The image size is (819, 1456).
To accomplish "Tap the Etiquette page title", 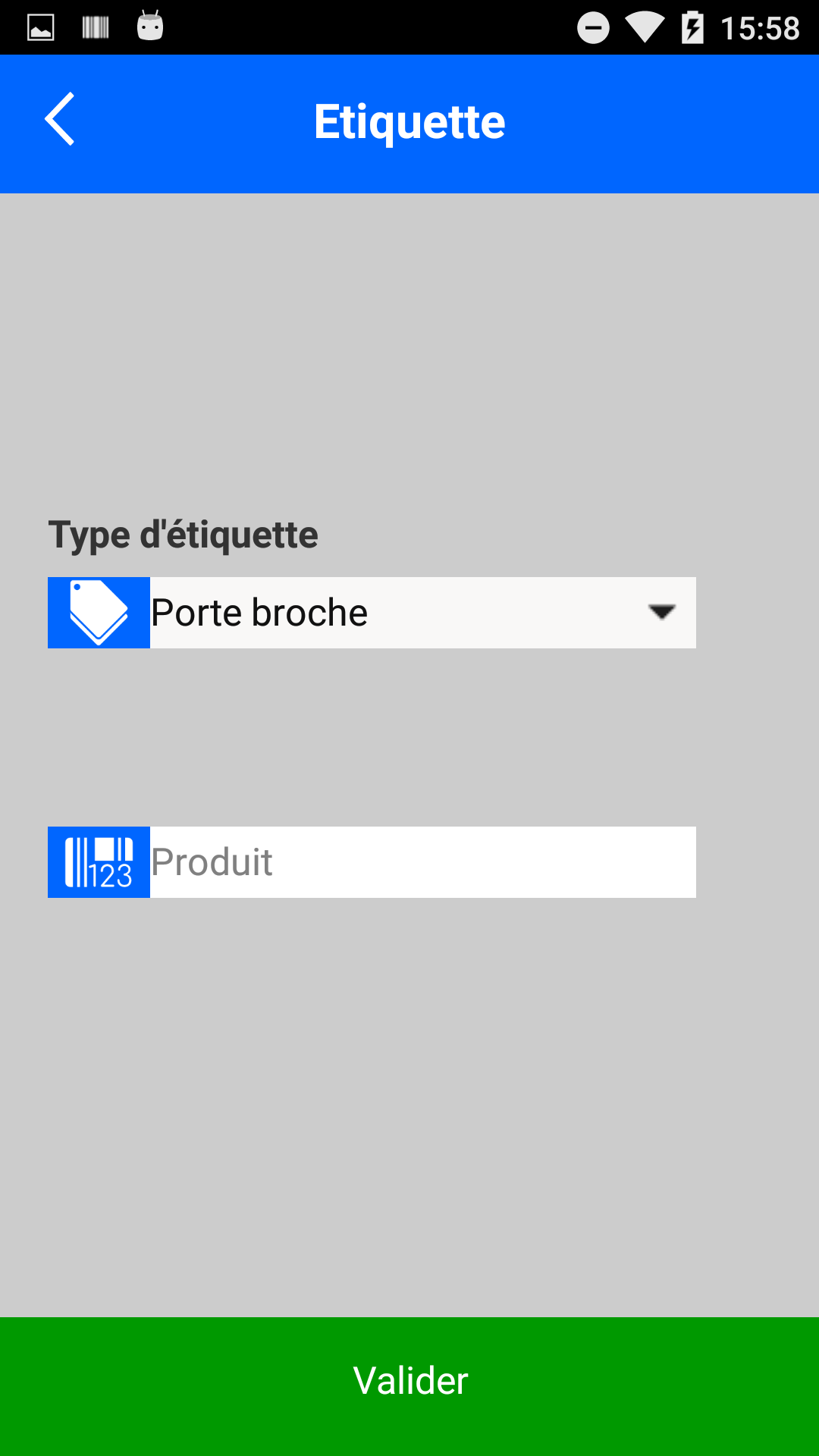I will point(409,122).
